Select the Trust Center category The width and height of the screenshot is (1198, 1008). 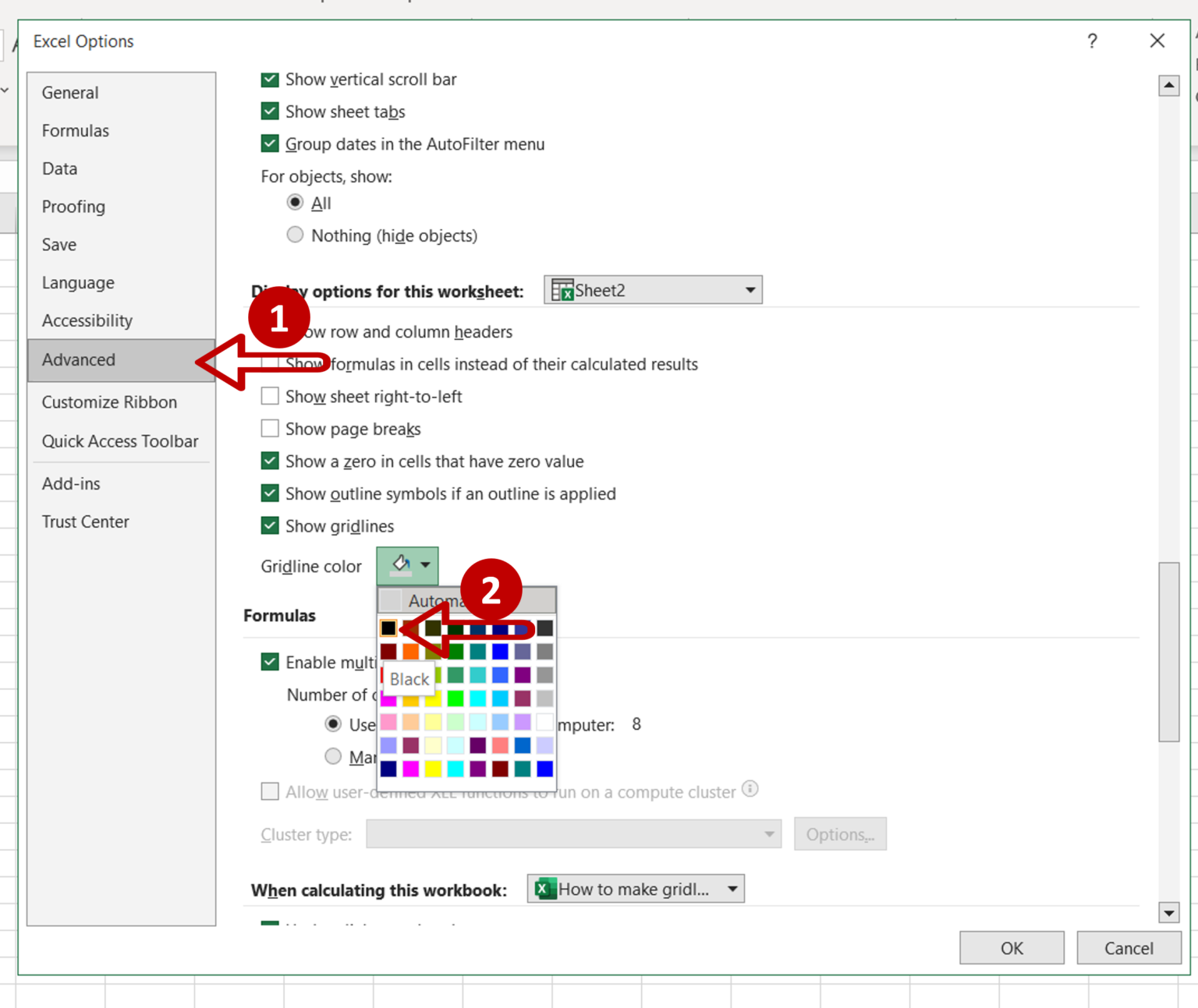point(122,522)
